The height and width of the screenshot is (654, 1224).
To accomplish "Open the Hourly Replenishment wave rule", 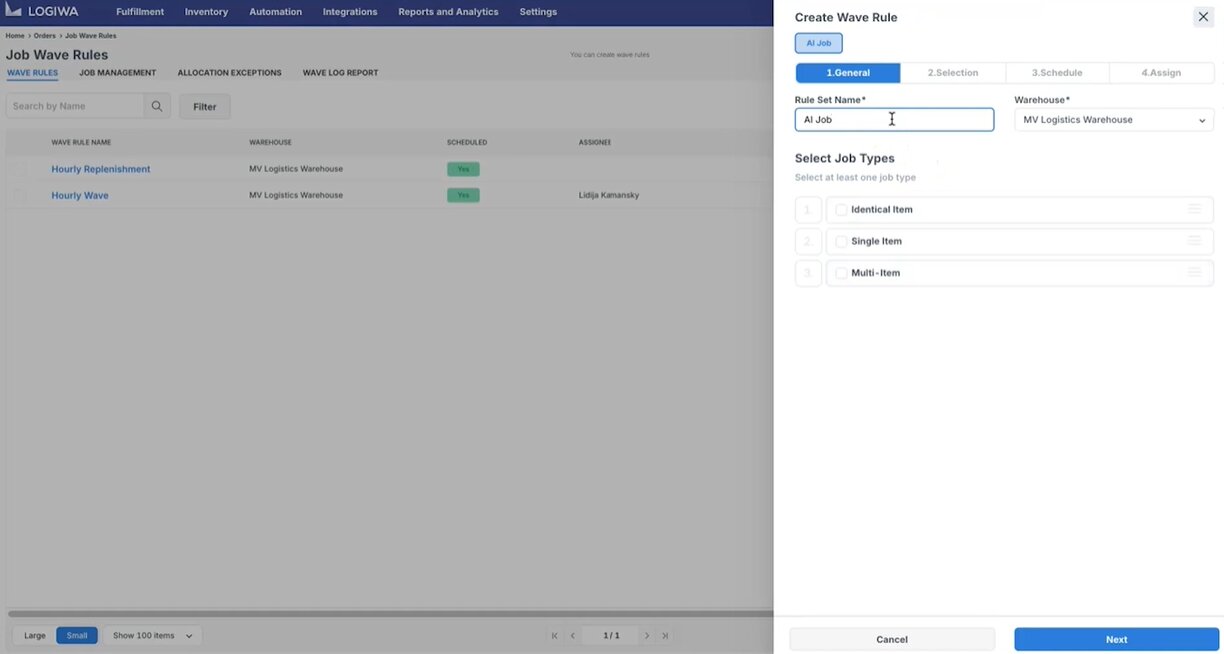I will click(x=101, y=169).
